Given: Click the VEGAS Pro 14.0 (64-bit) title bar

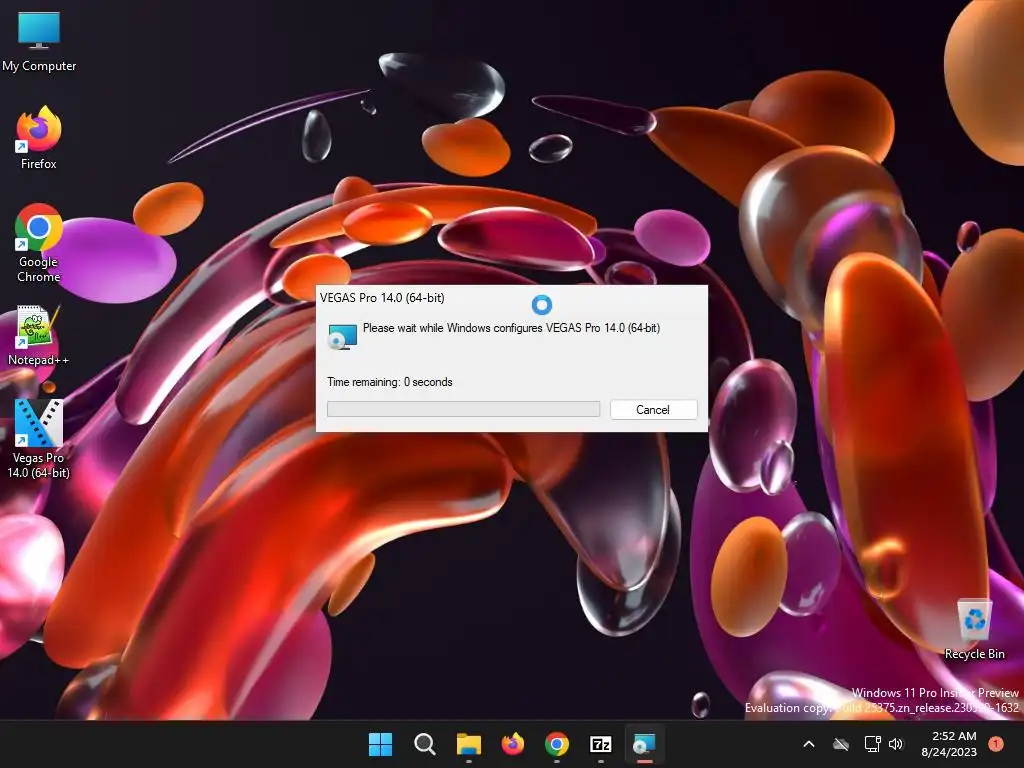Looking at the screenshot, I should 512,298.
